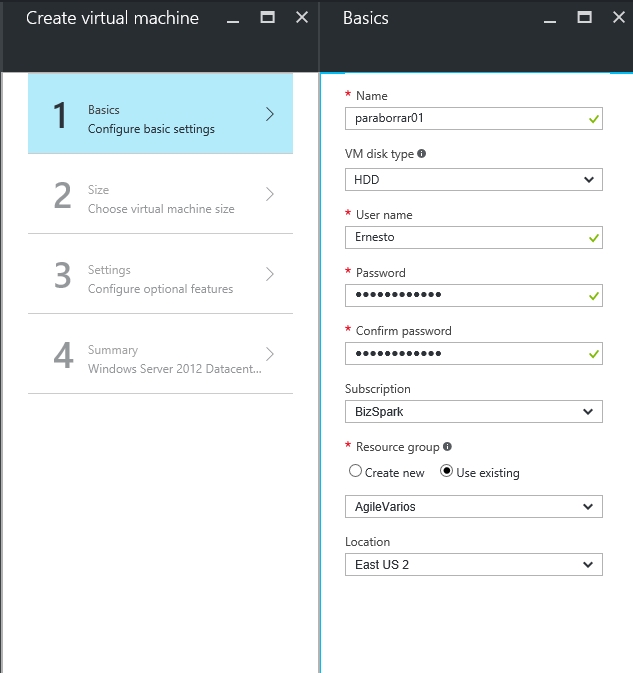This screenshot has height=673, width=633.
Task: Open step 4 Summary
Action: click(x=161, y=354)
